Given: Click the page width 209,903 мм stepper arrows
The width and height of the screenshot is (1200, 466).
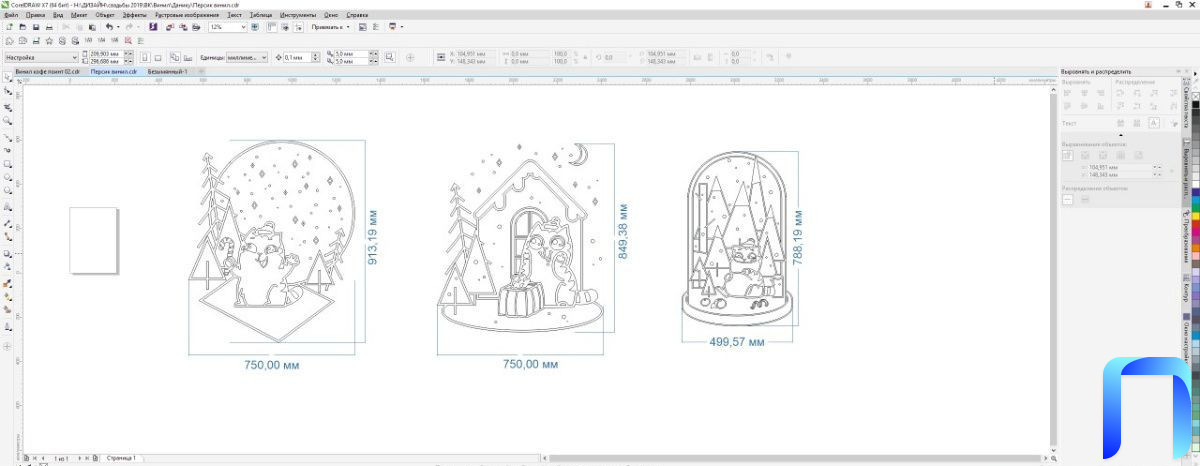Looking at the screenshot, I should [x=129, y=53].
